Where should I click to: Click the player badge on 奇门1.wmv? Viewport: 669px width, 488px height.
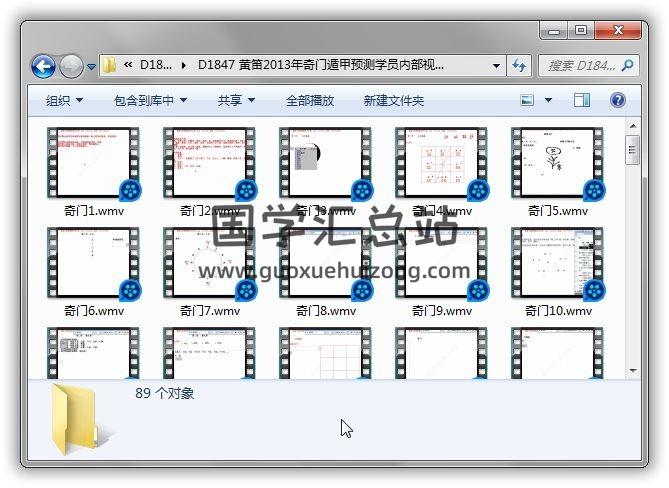[131, 190]
